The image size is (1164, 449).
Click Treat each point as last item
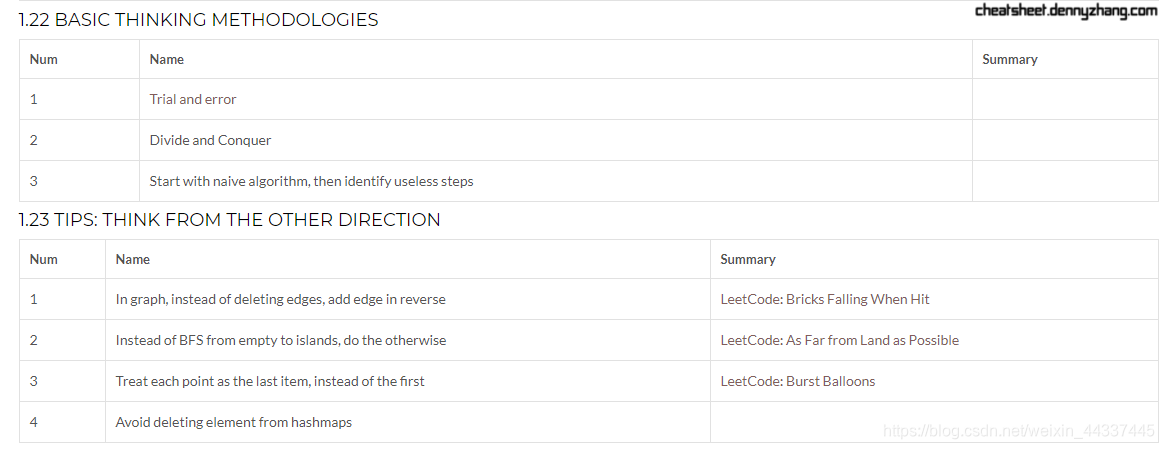[x=270, y=381]
